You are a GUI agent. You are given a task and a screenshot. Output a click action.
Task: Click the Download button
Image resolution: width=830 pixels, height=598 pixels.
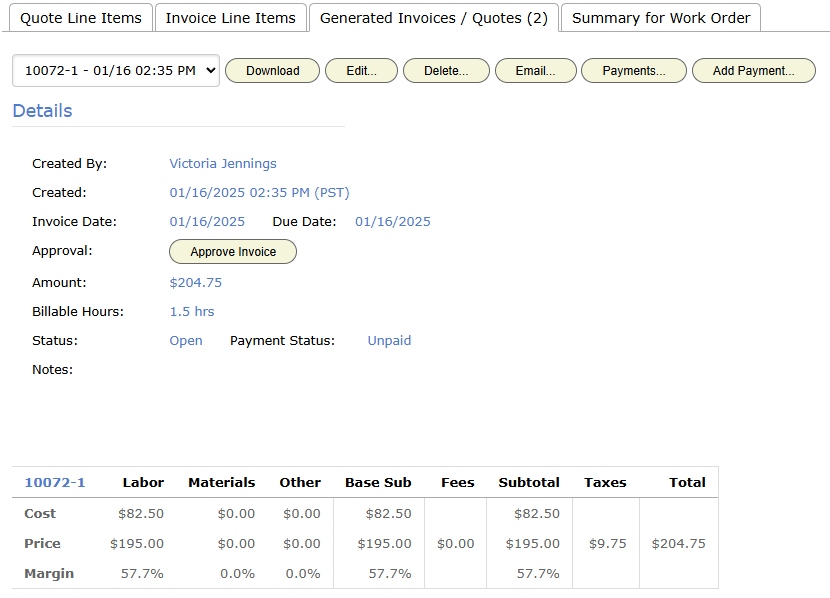pyautogui.click(x=273, y=71)
